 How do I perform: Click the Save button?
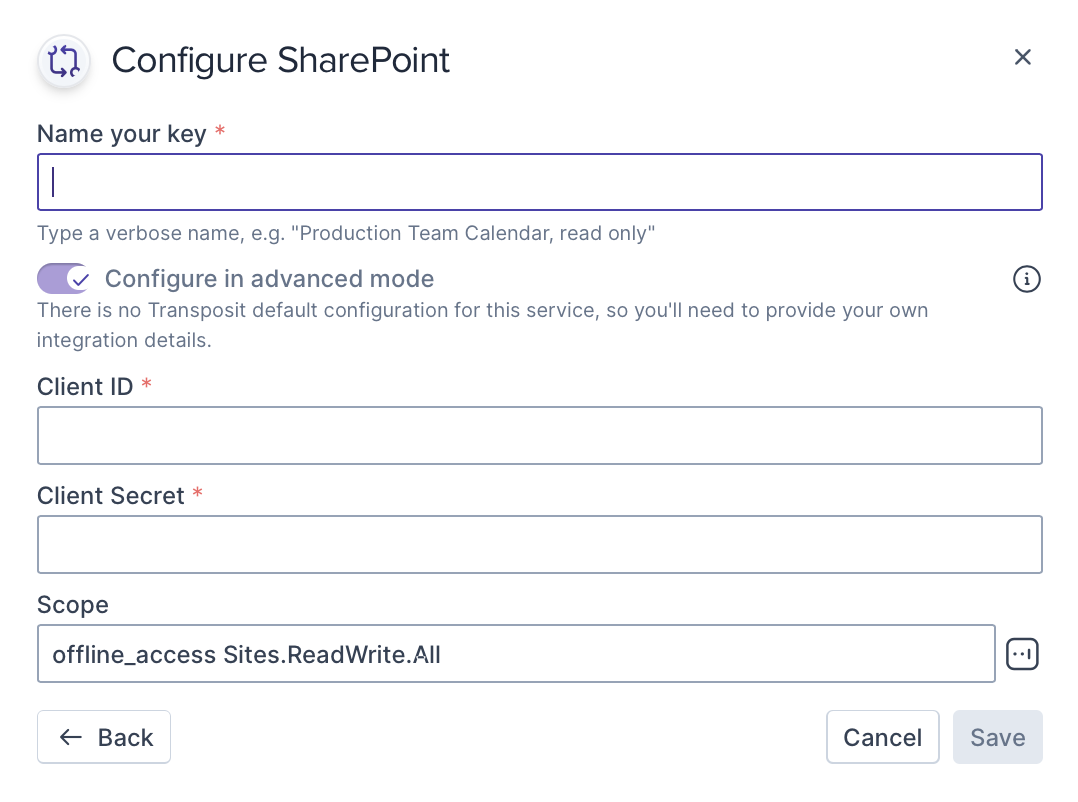coord(997,737)
